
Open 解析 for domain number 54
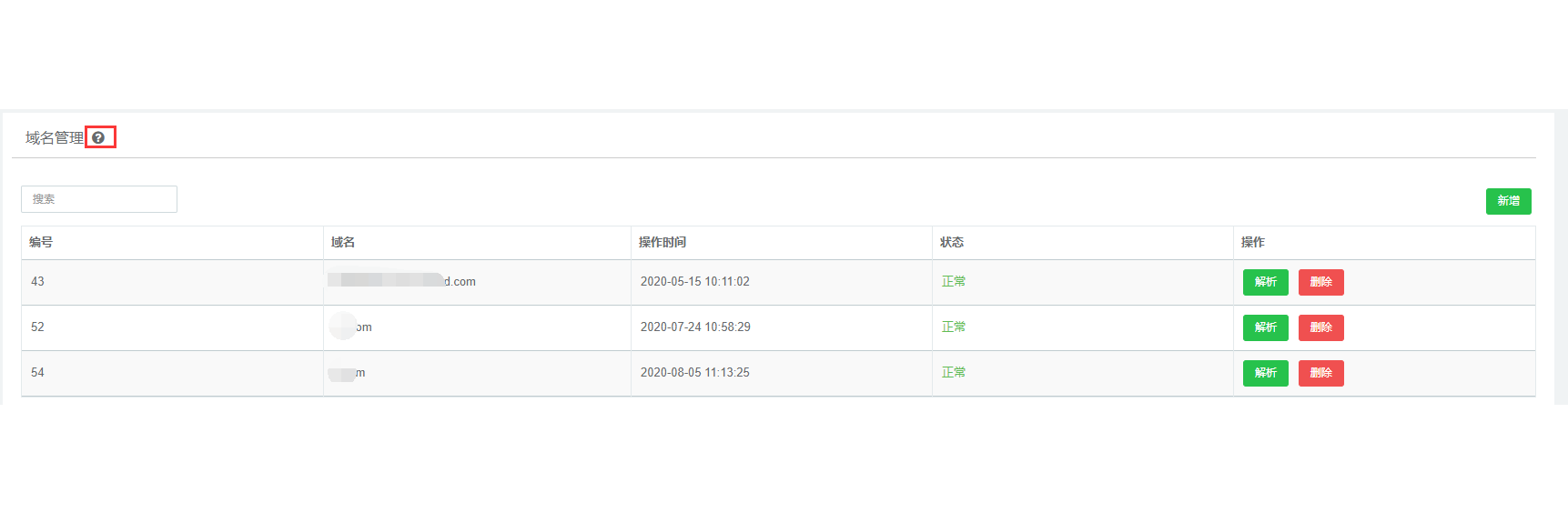pos(1265,373)
